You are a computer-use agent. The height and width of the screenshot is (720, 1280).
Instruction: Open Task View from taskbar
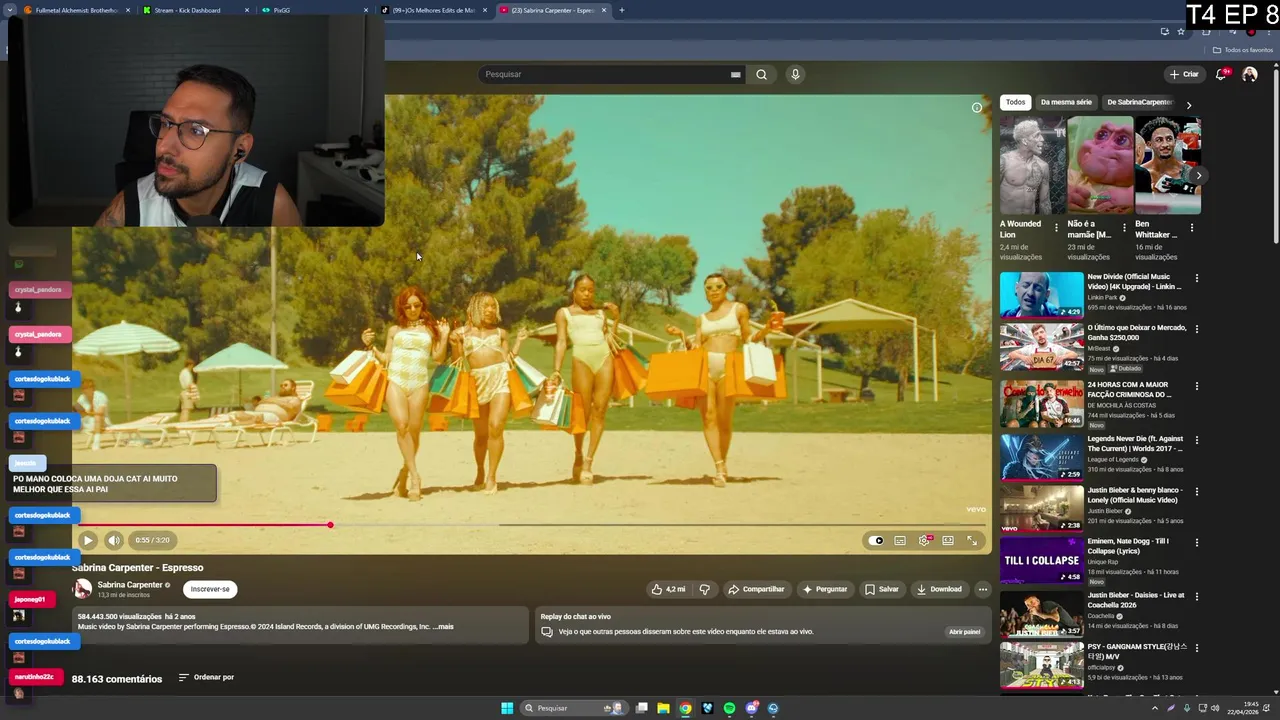[x=641, y=708]
